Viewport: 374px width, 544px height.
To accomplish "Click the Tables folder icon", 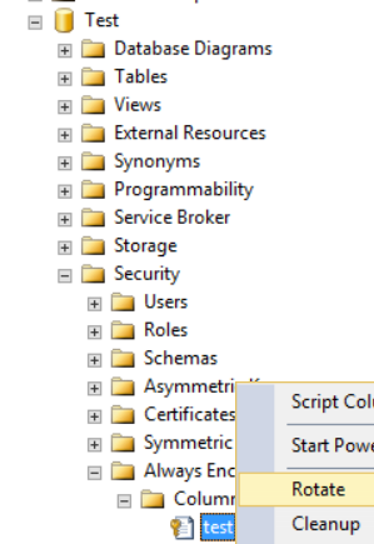I will (93, 76).
